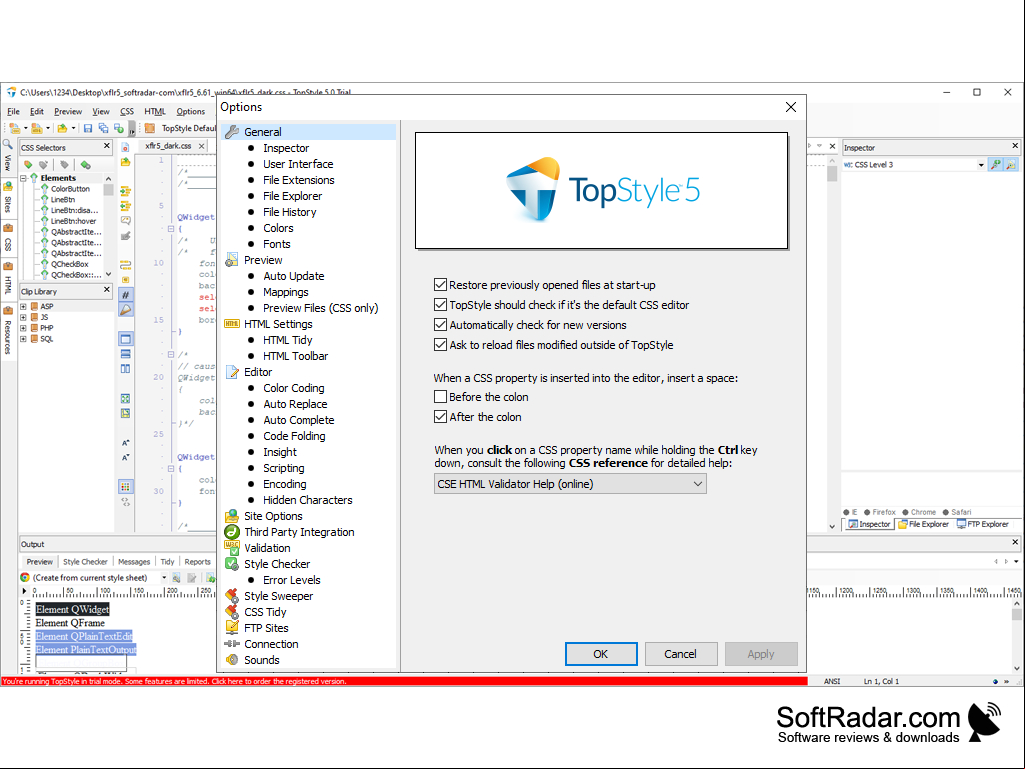
Task: Click the Open file folder toolbar icon
Action: click(x=62, y=128)
